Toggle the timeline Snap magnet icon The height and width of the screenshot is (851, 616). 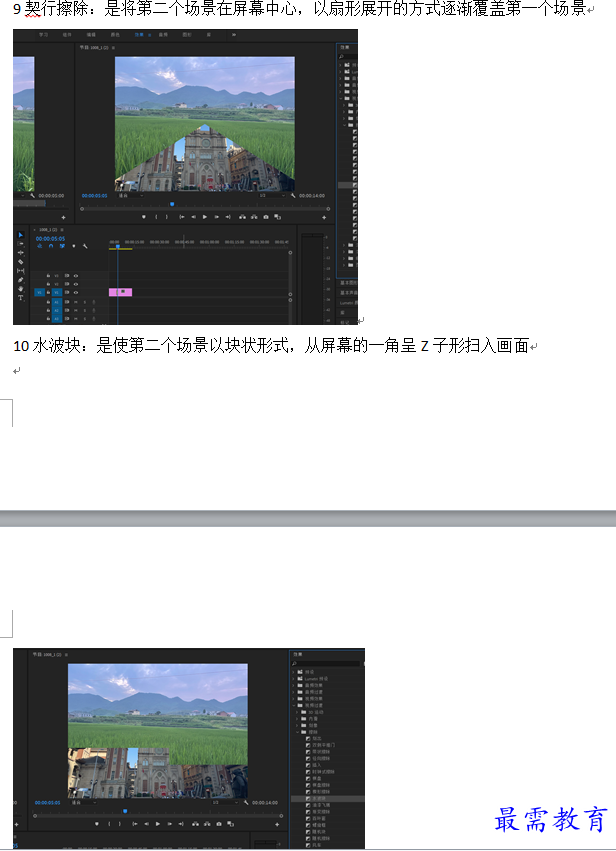51,246
